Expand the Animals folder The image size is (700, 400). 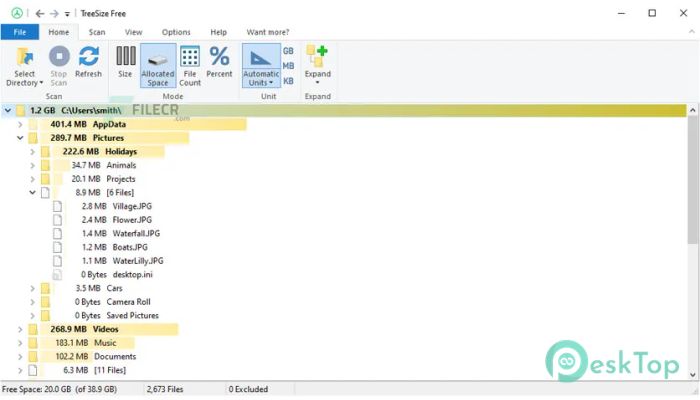point(32,165)
